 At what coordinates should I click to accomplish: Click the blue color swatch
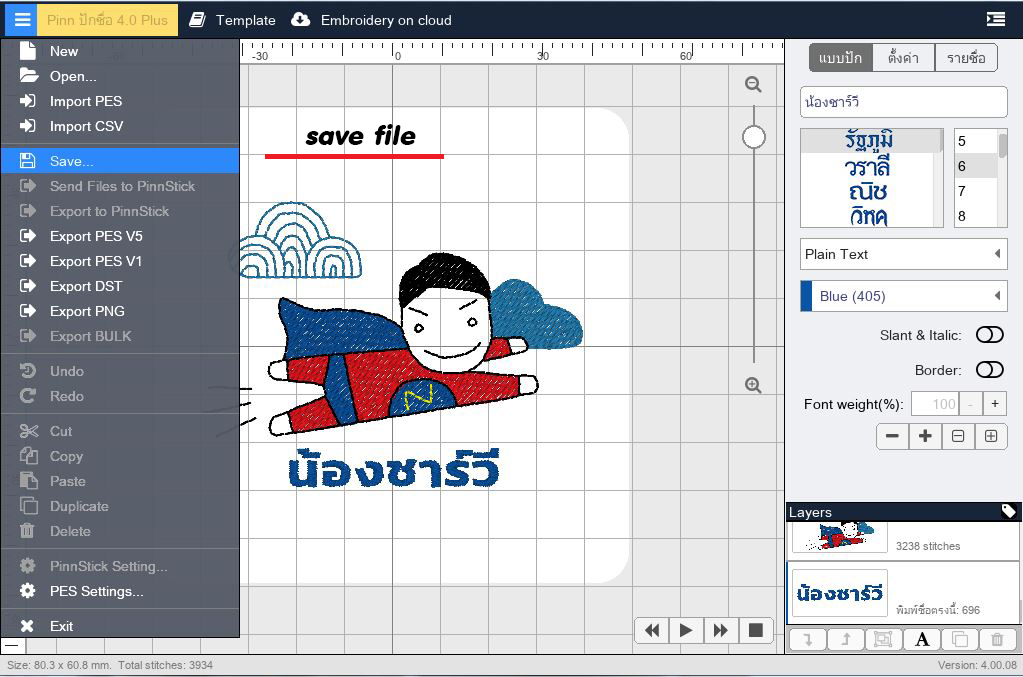806,296
